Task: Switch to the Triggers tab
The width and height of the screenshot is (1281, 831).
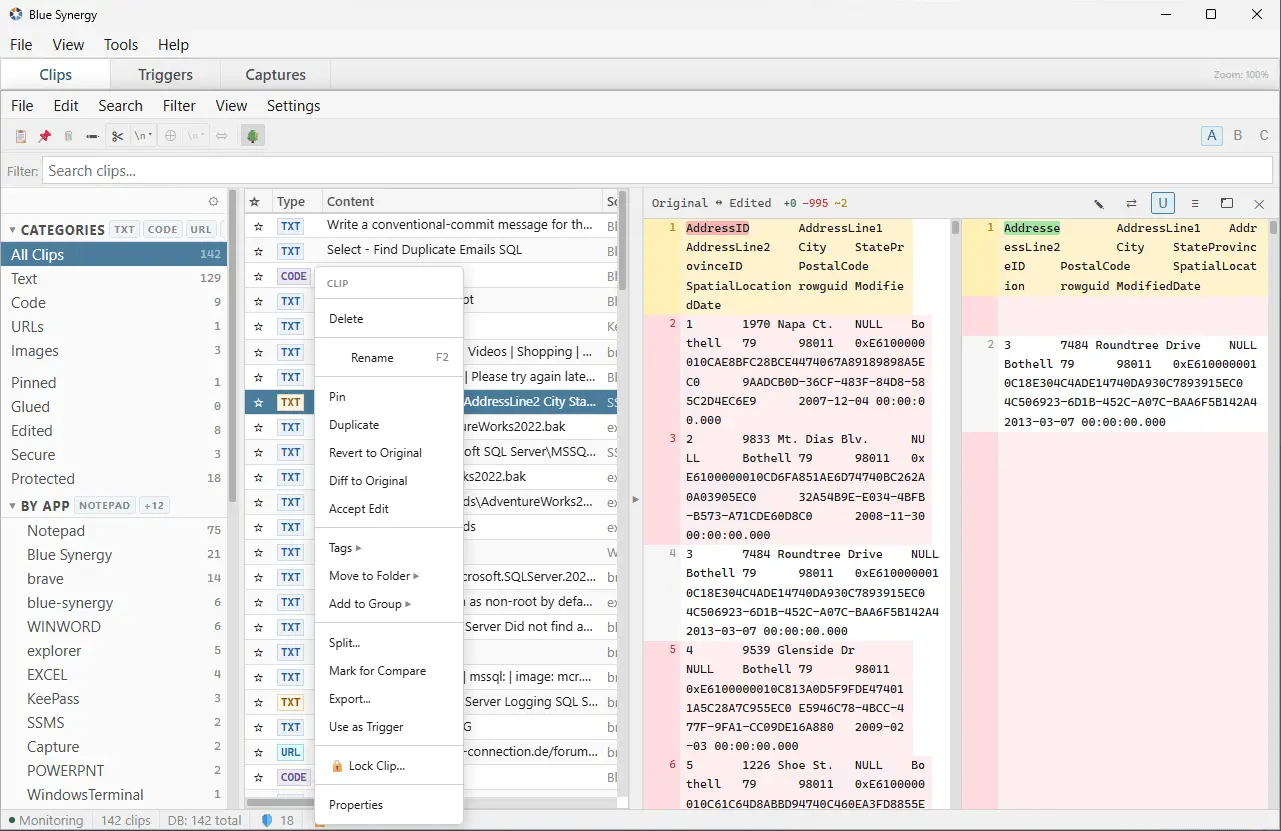Action: tap(165, 75)
